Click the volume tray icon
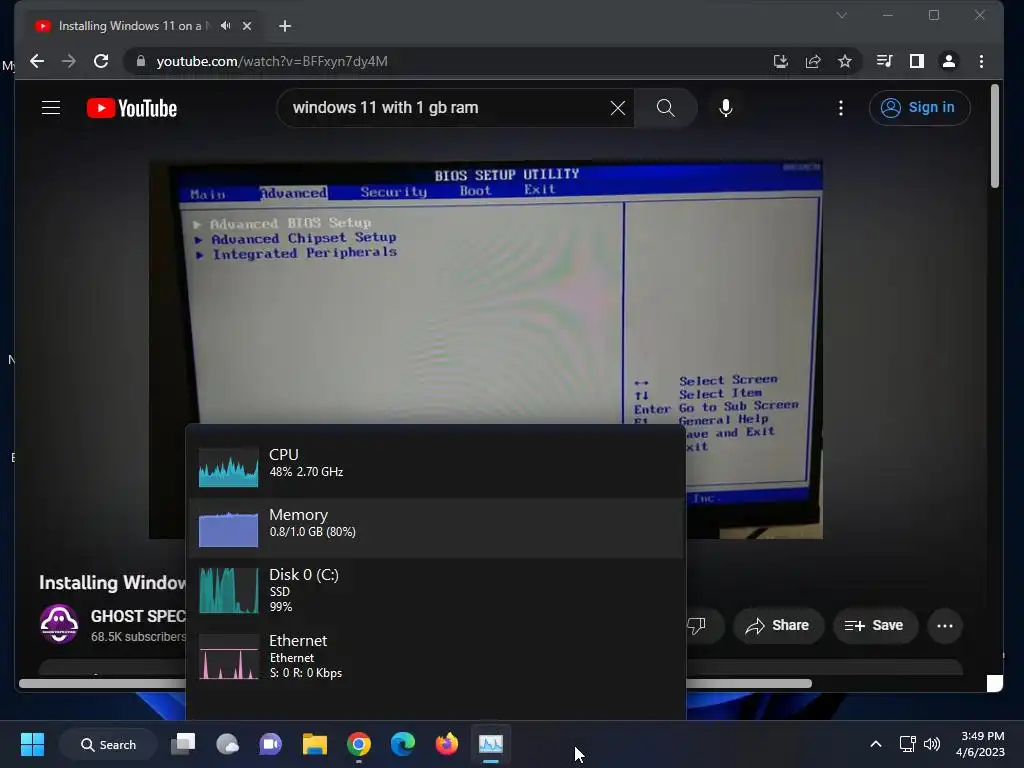The image size is (1024, 768). pyautogui.click(x=932, y=744)
